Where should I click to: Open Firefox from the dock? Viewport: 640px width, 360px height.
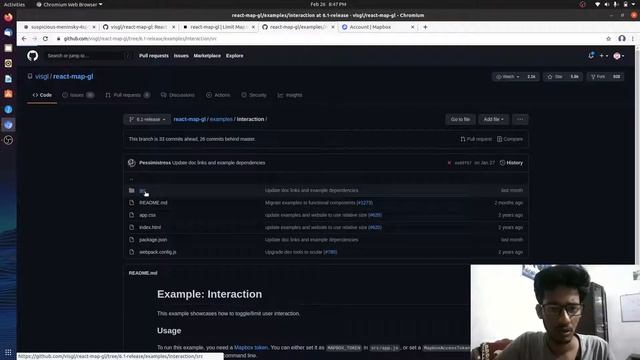(8, 17)
